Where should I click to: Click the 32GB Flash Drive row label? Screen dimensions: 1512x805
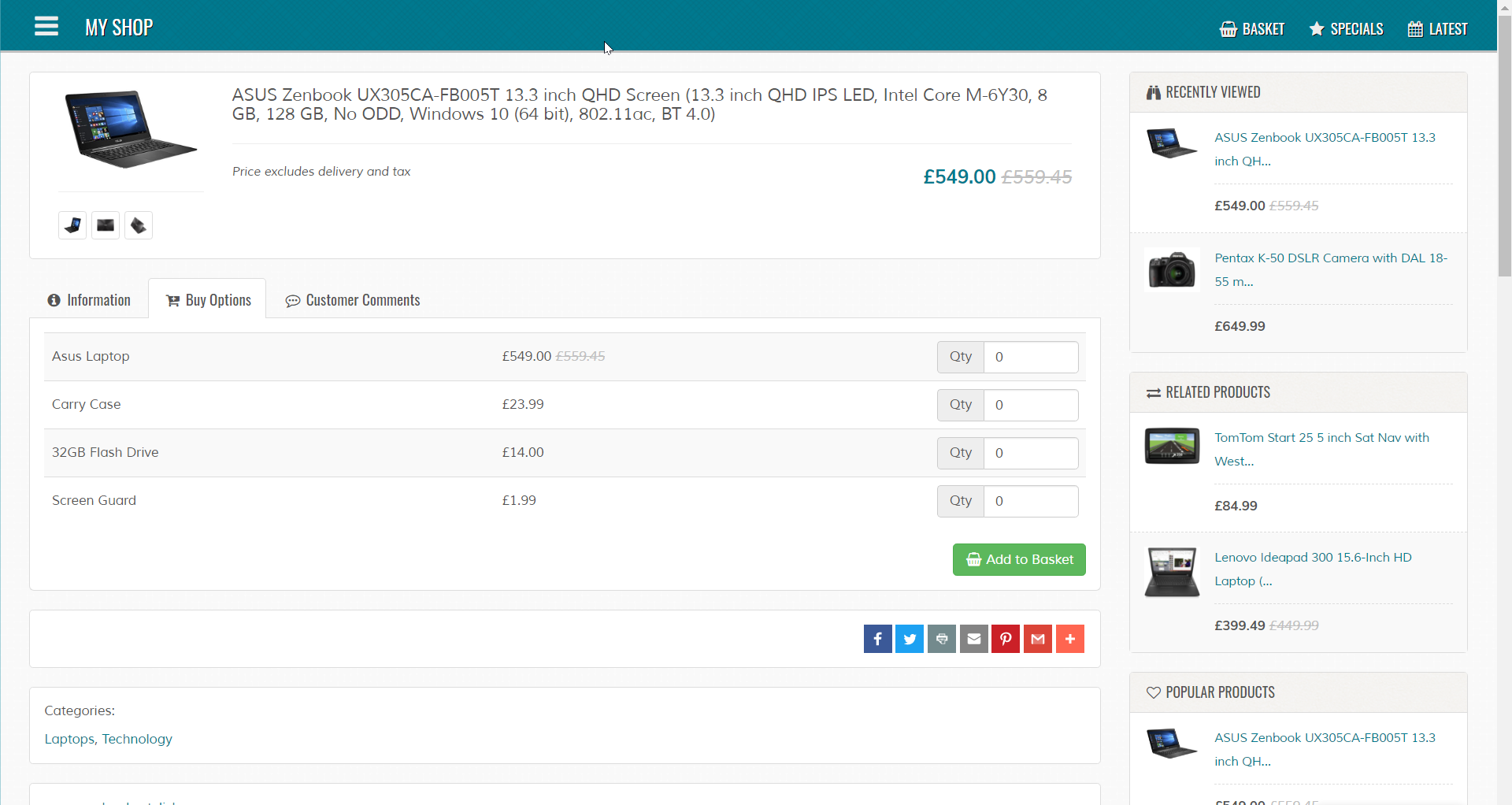coord(106,452)
